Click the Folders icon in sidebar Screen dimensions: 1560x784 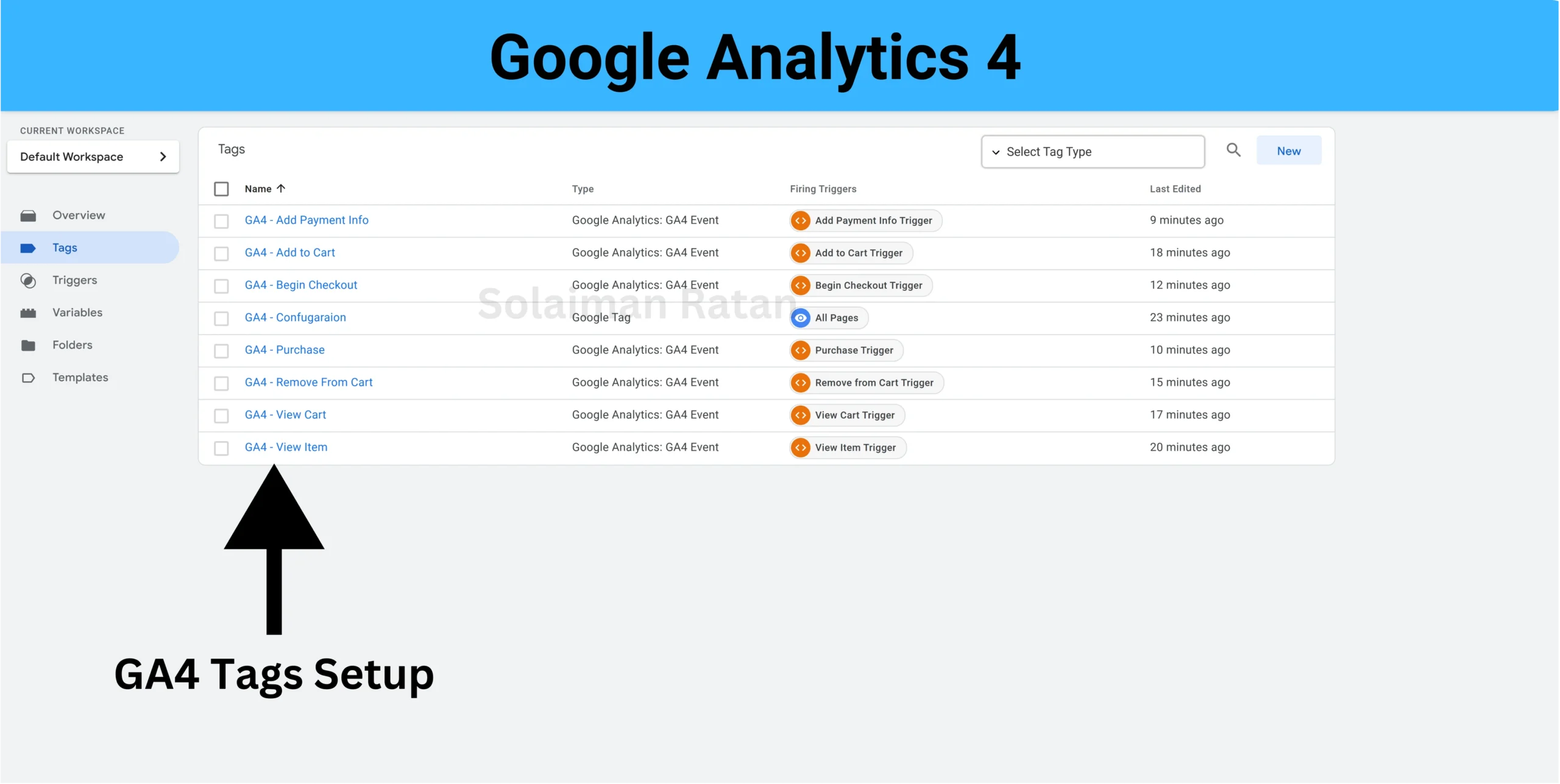click(28, 345)
